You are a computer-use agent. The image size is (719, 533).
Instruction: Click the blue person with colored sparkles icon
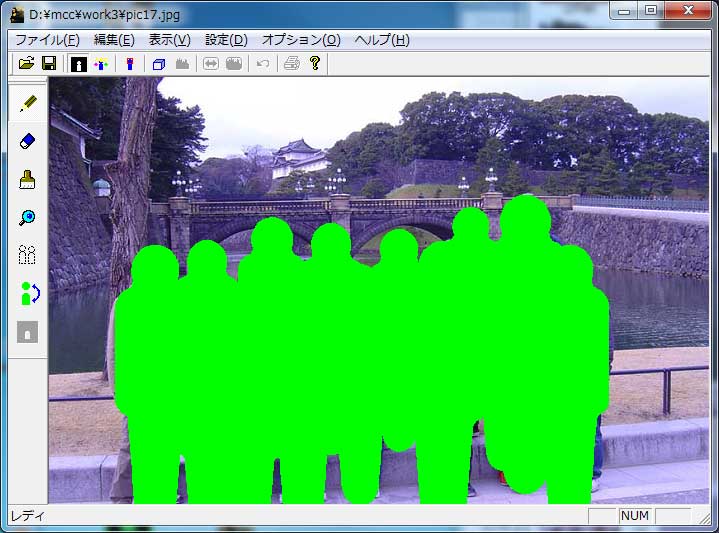coord(101,64)
